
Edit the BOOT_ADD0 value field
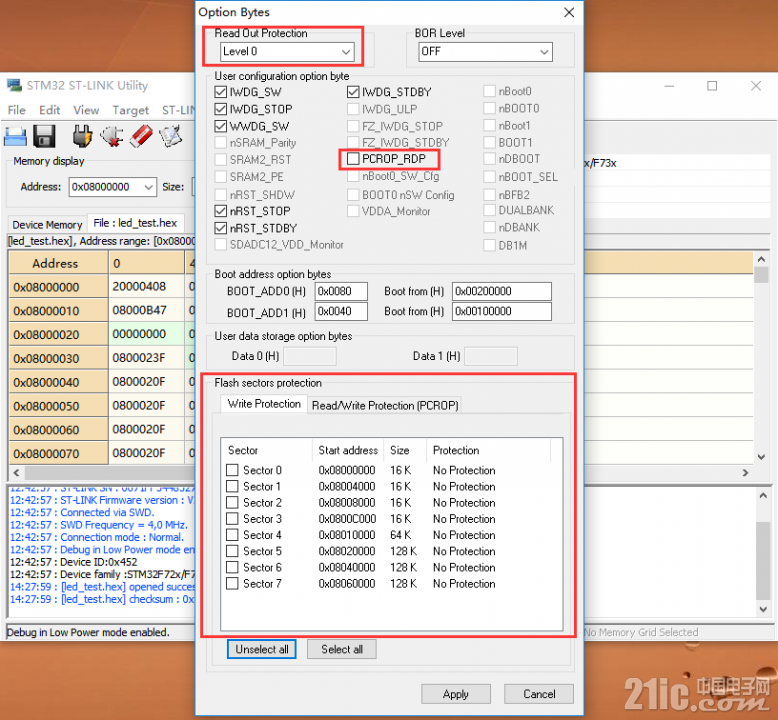(341, 291)
